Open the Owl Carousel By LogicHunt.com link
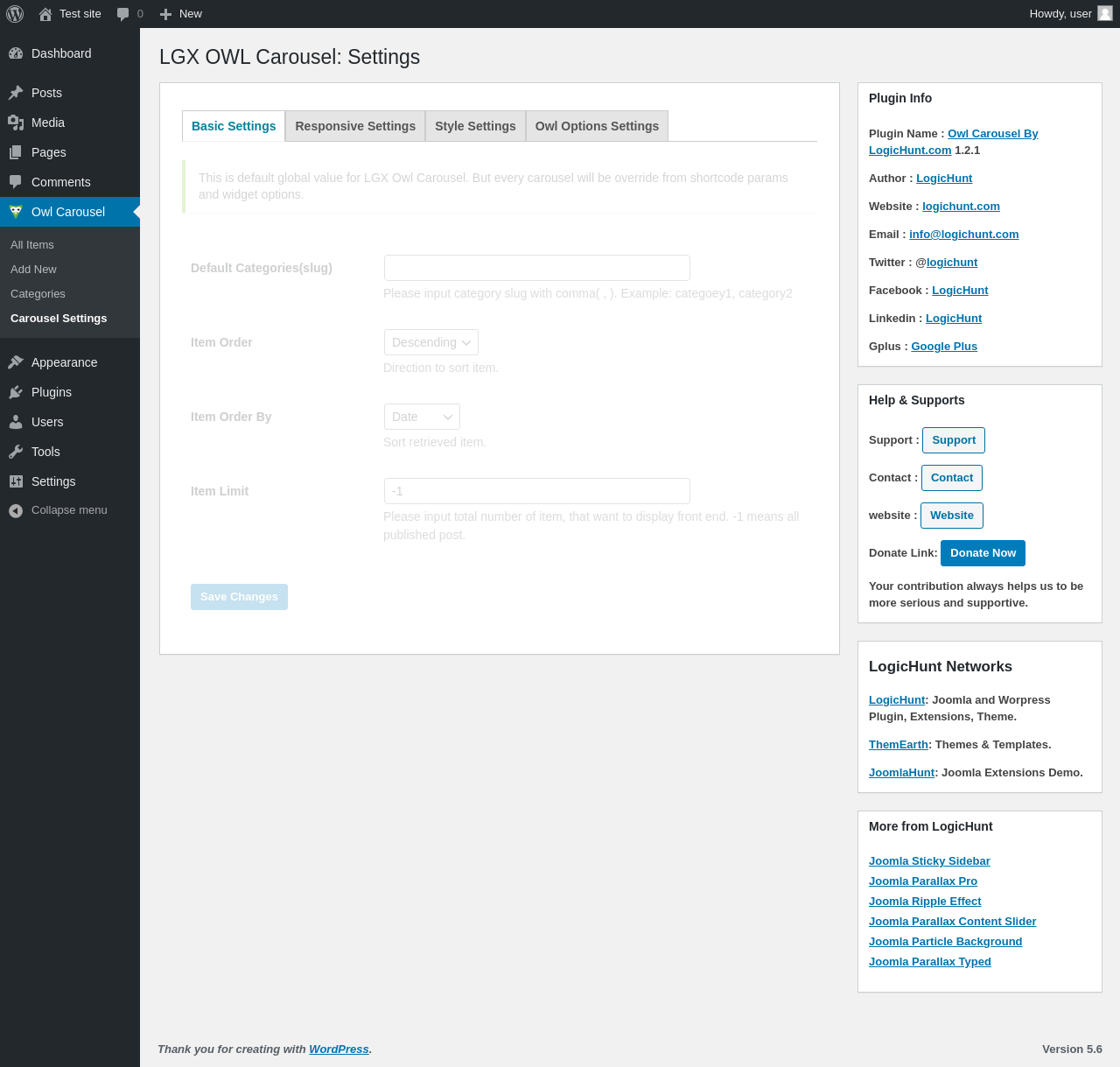The height and width of the screenshot is (1067, 1120). click(954, 142)
